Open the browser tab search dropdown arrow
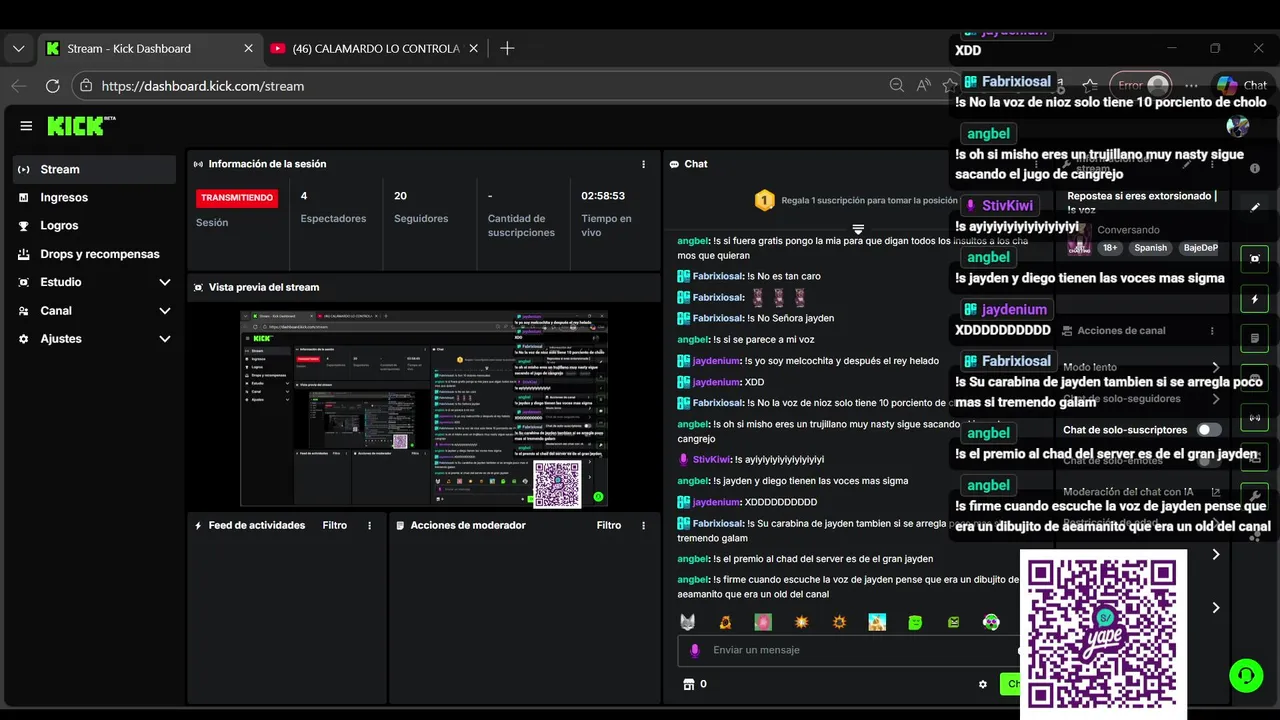 [x=18, y=48]
